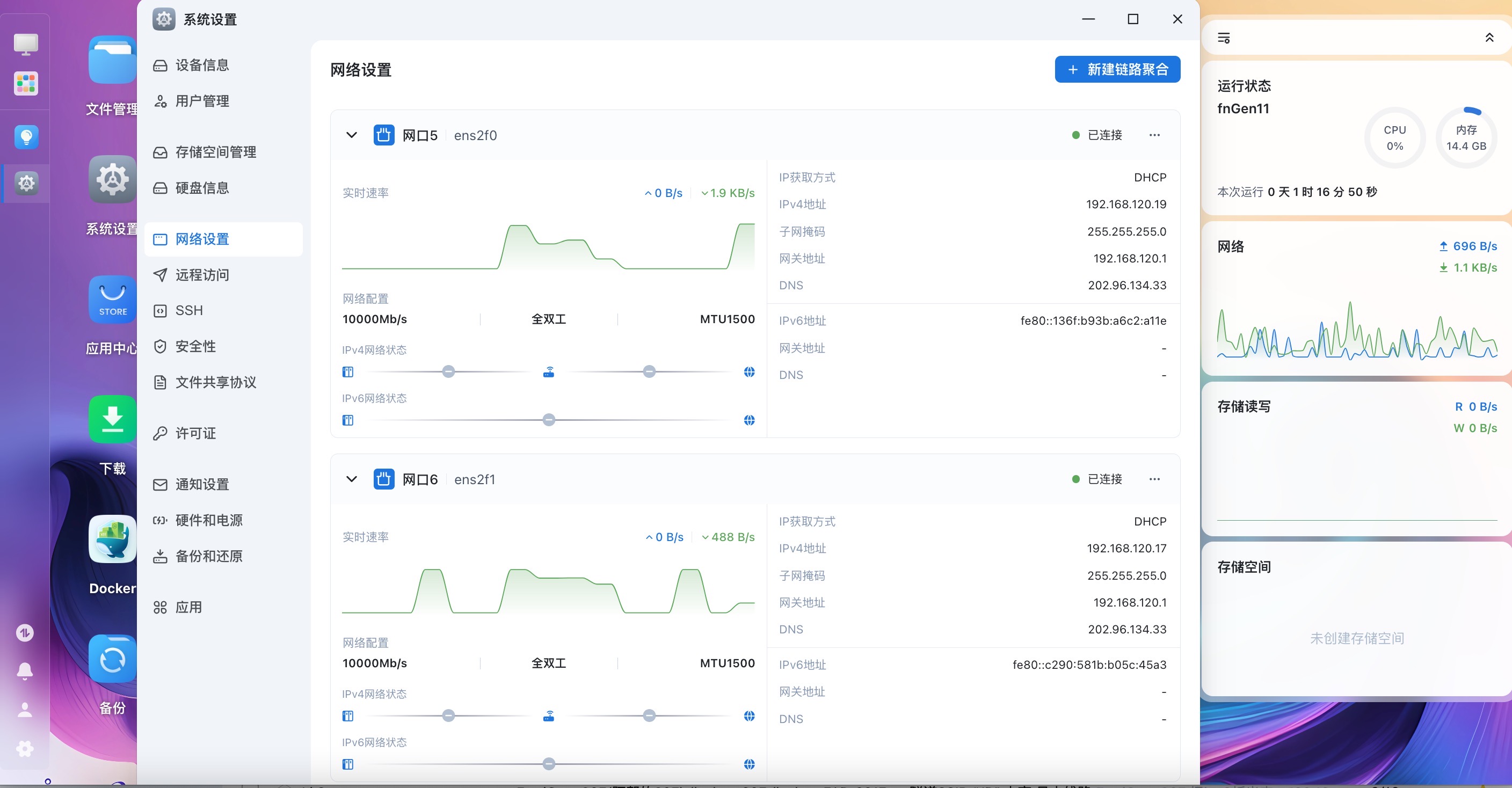Select SSH in settings sidebar
This screenshot has height=788, width=1512.
(x=189, y=310)
